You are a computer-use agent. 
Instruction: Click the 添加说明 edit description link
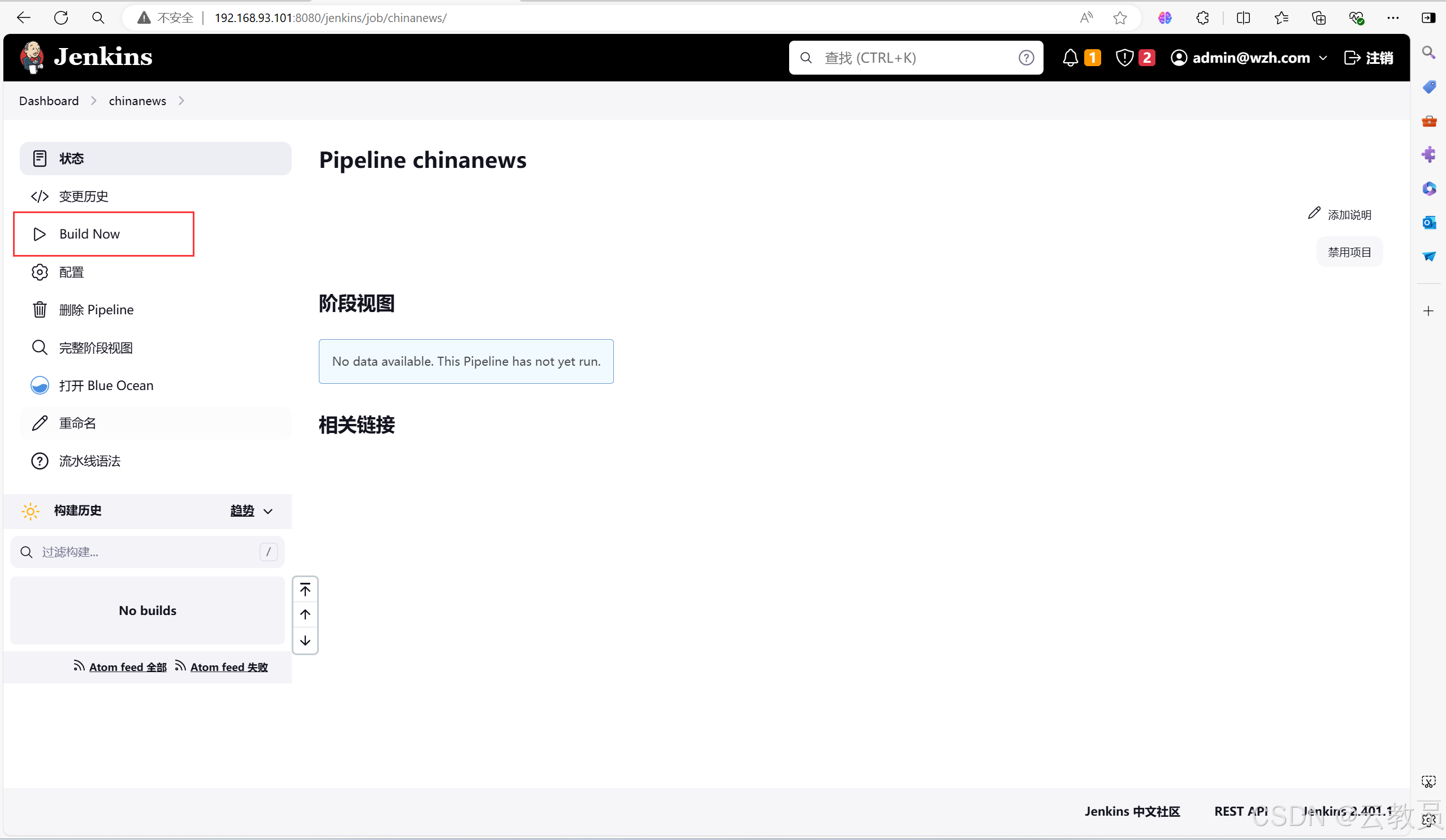[x=1340, y=214]
